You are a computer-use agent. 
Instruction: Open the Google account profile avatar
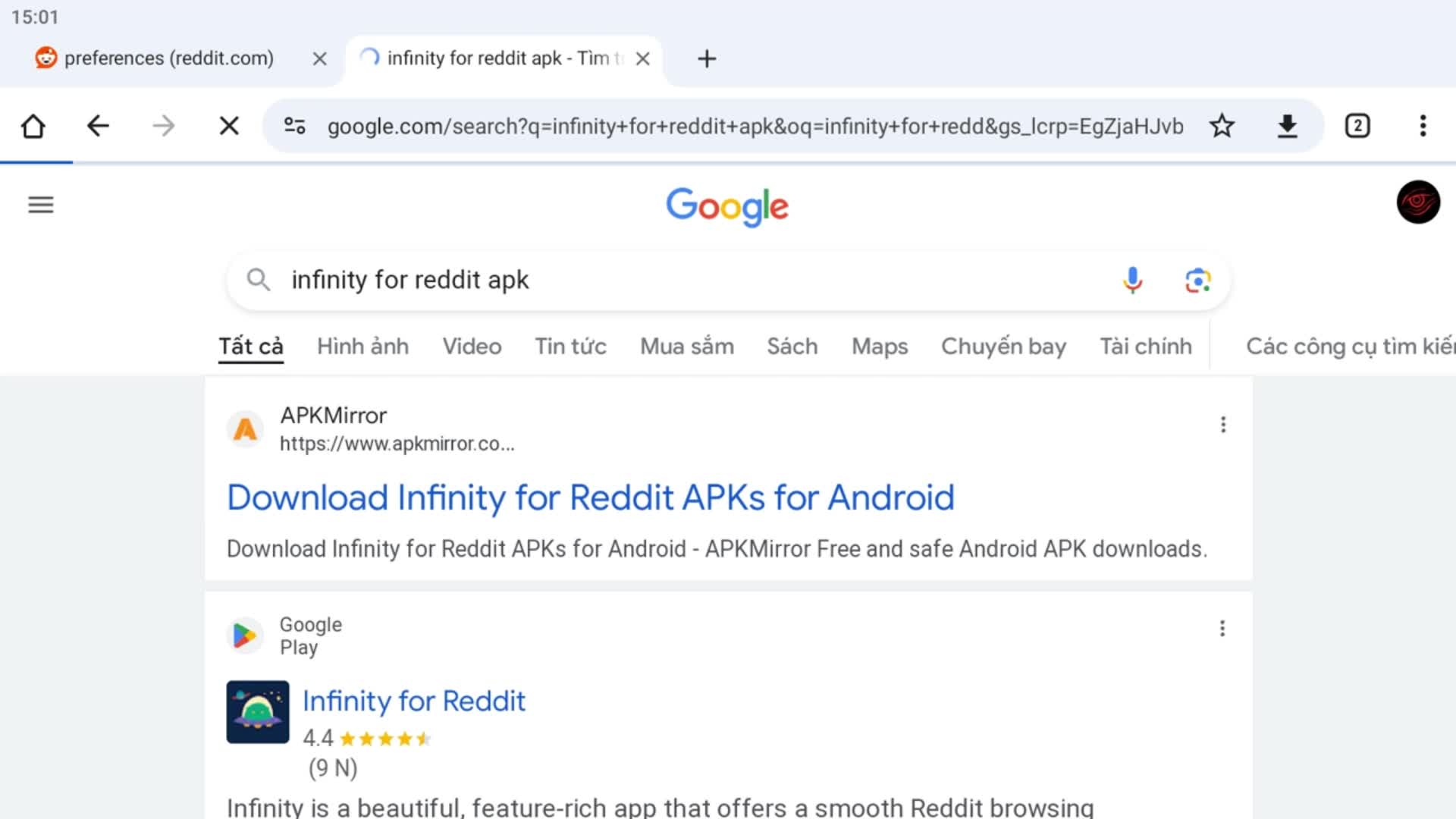pyautogui.click(x=1417, y=202)
